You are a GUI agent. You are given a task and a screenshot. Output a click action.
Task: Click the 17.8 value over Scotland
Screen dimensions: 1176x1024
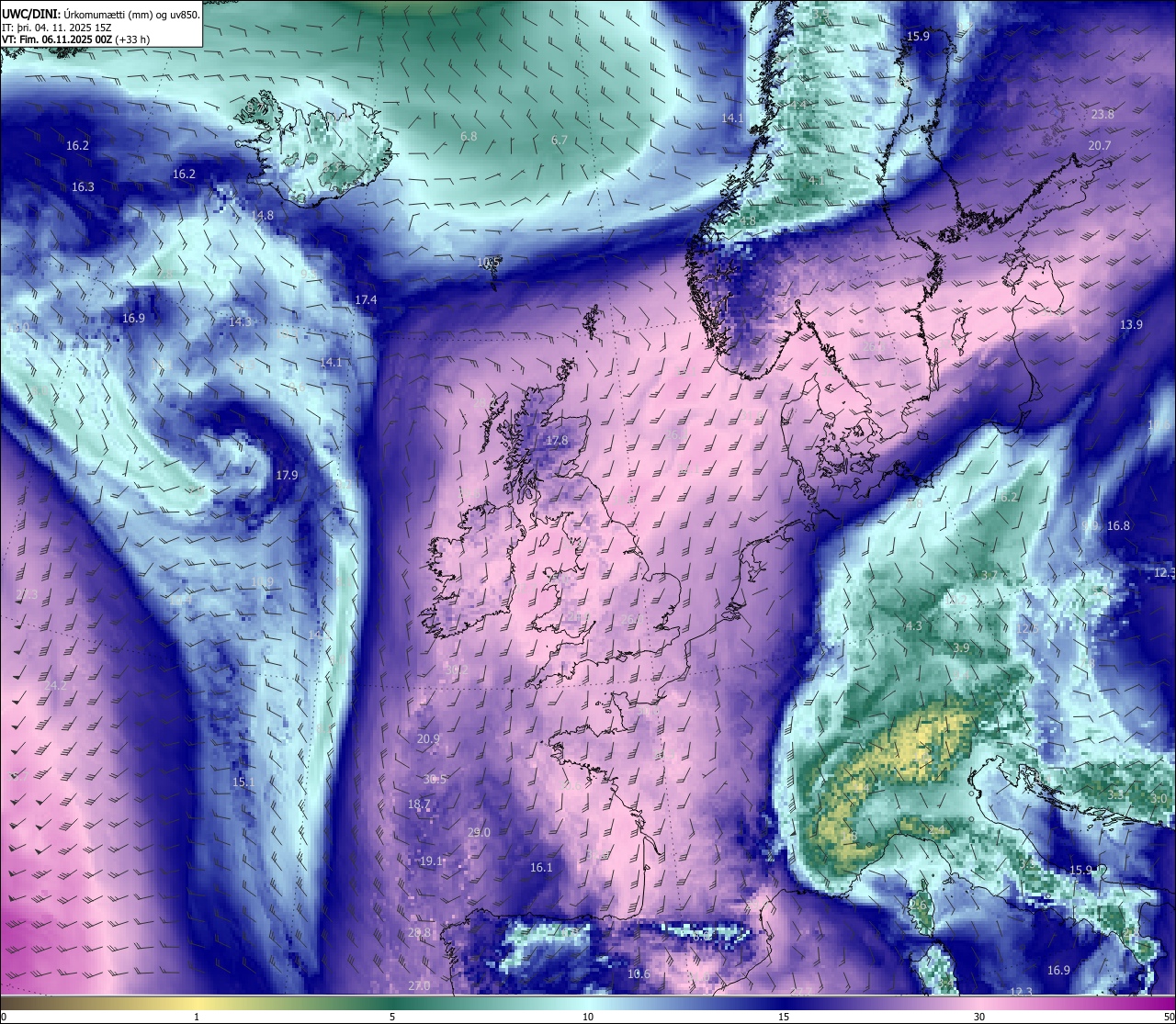557,441
